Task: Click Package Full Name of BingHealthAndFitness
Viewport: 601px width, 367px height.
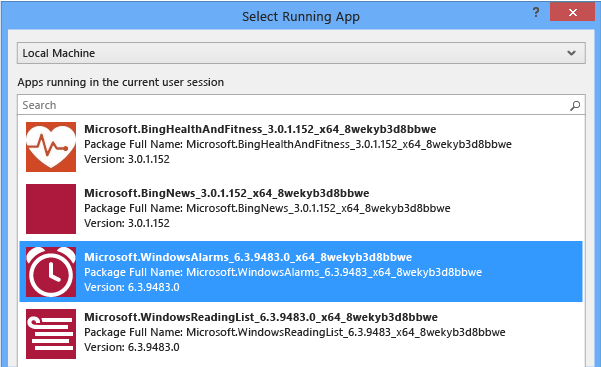Action: [298, 144]
